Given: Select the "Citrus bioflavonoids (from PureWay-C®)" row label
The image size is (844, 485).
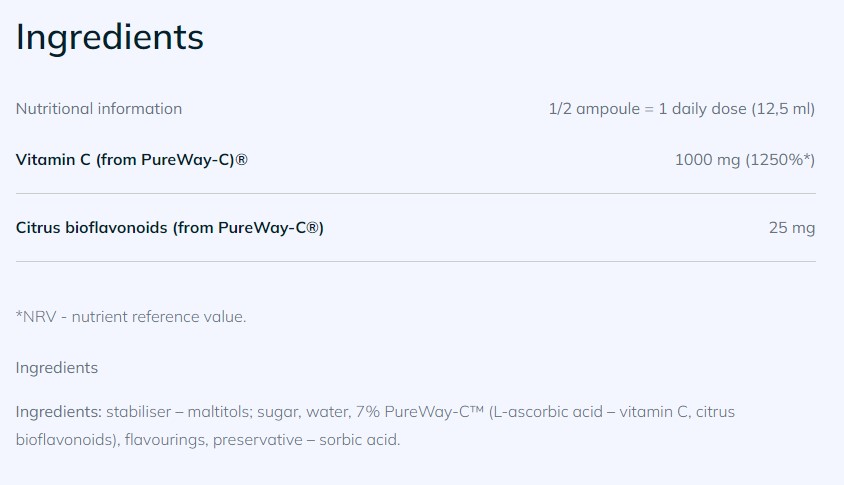Looking at the screenshot, I should click(170, 227).
